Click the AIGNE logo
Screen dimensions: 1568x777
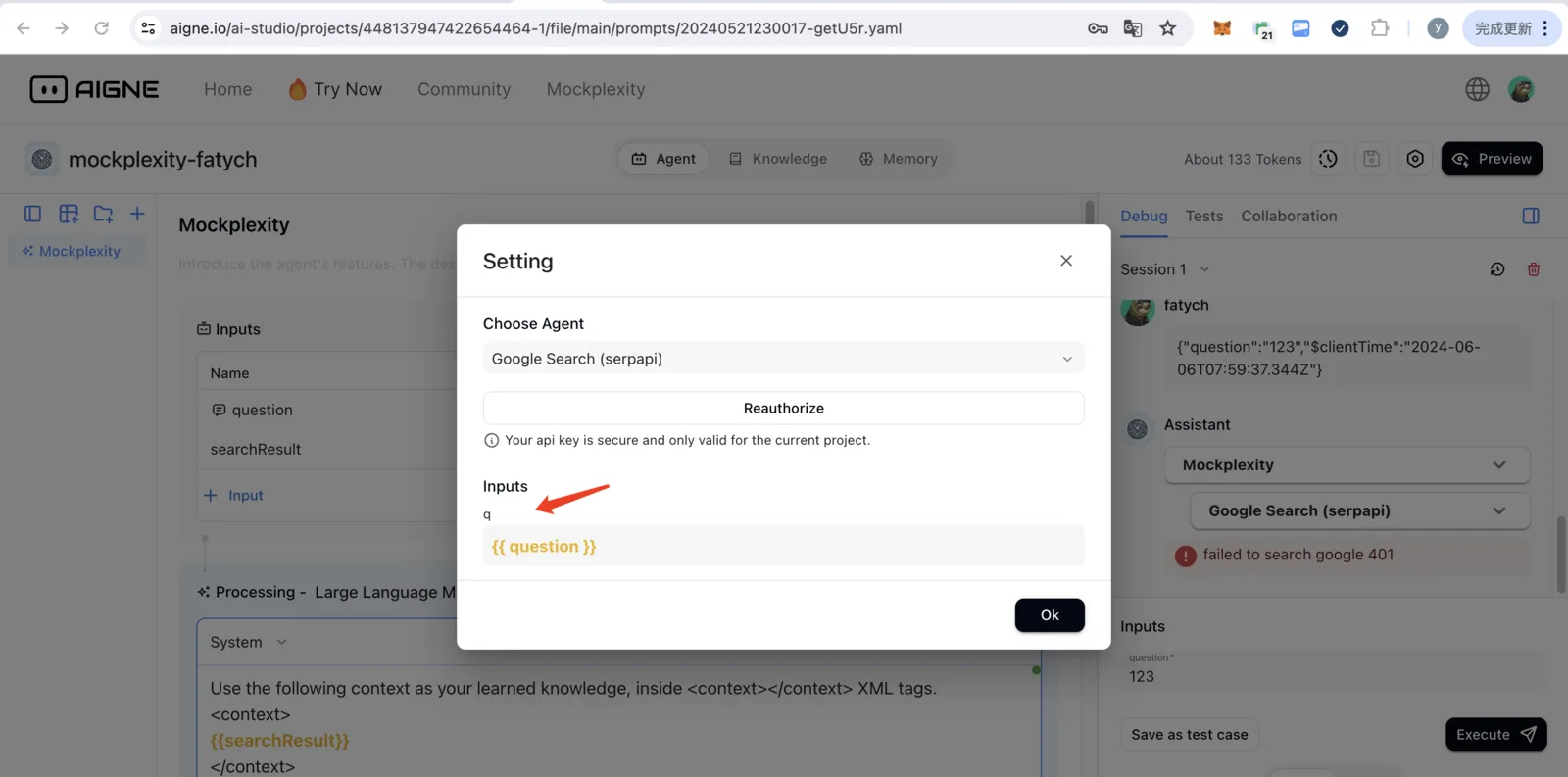click(94, 89)
